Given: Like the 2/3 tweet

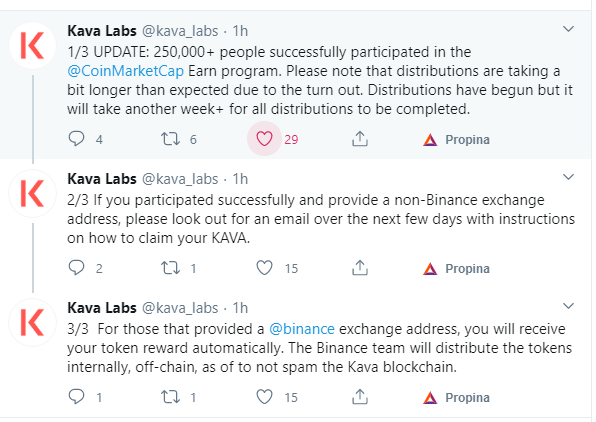Looking at the screenshot, I should point(264,268).
